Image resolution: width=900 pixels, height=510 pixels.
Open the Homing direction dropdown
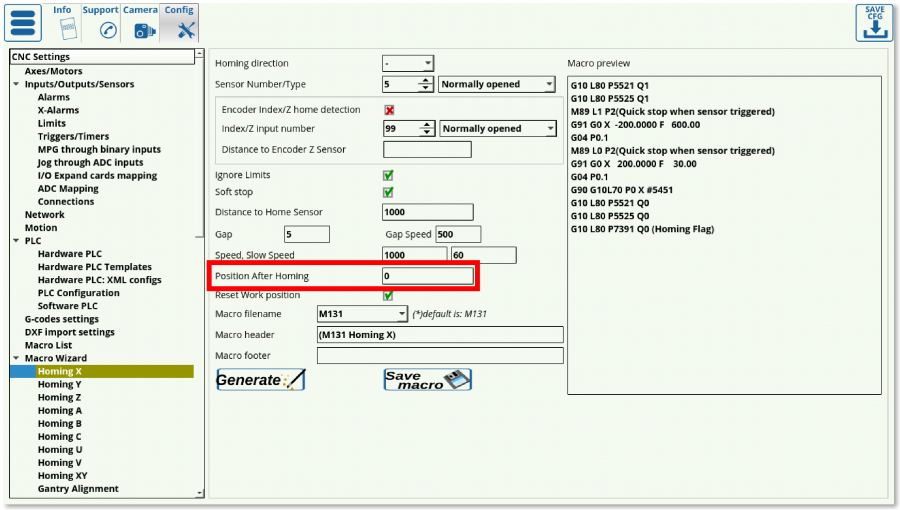click(408, 63)
